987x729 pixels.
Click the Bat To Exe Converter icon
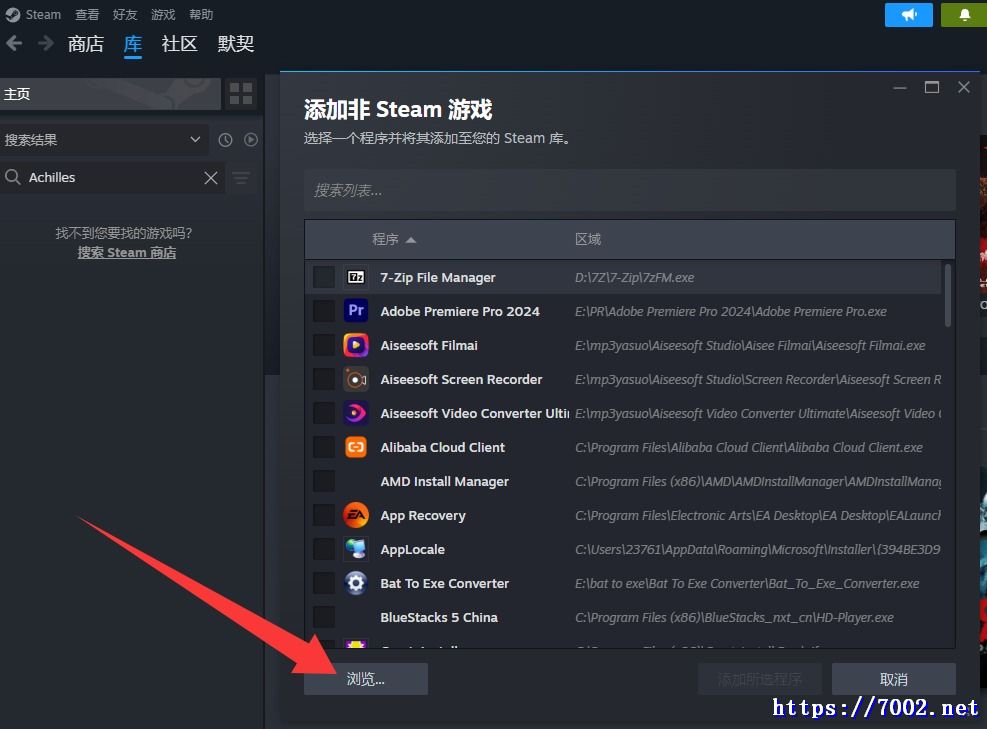point(356,583)
